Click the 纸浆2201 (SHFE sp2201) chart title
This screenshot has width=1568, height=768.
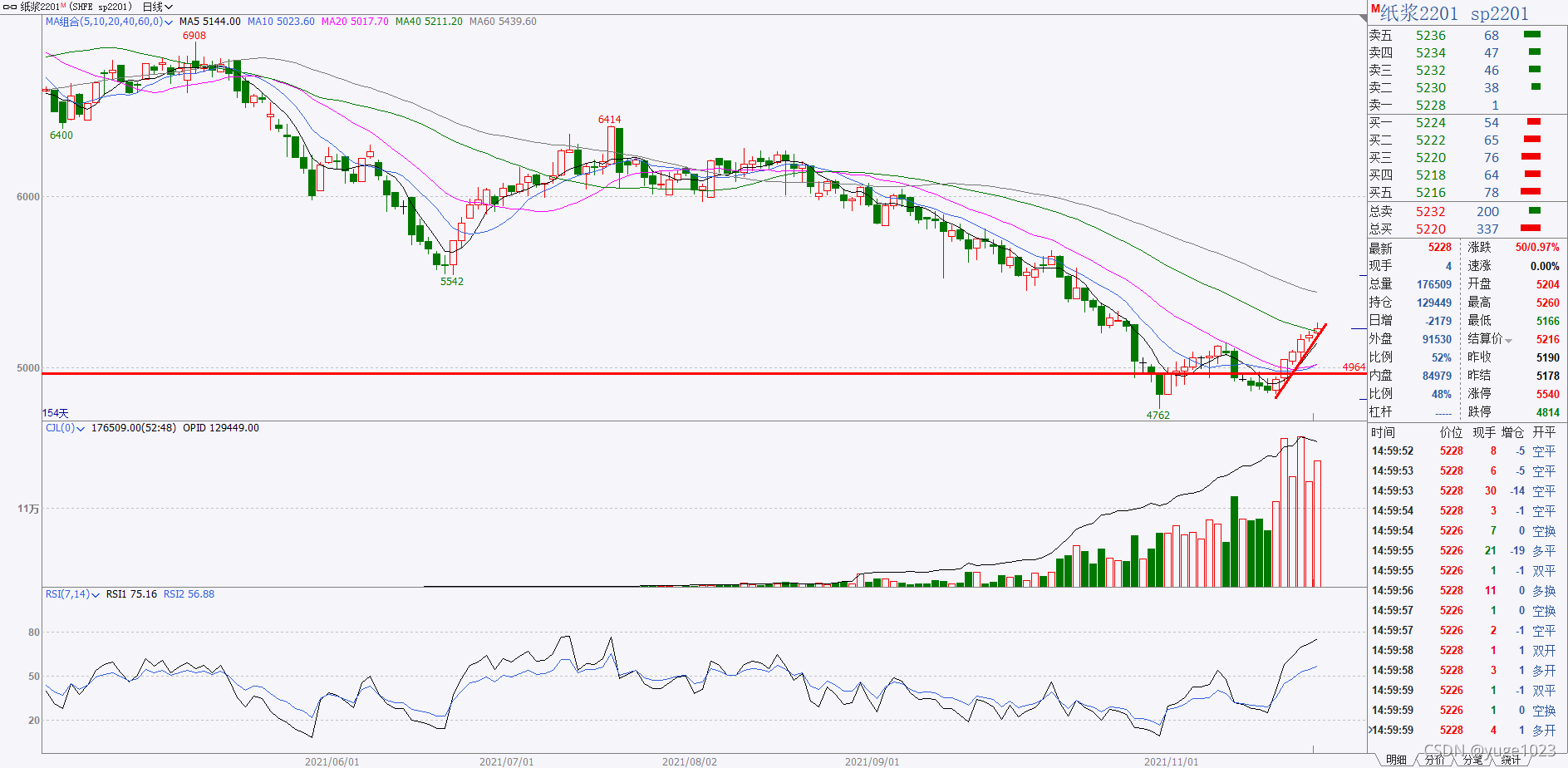coord(76,7)
